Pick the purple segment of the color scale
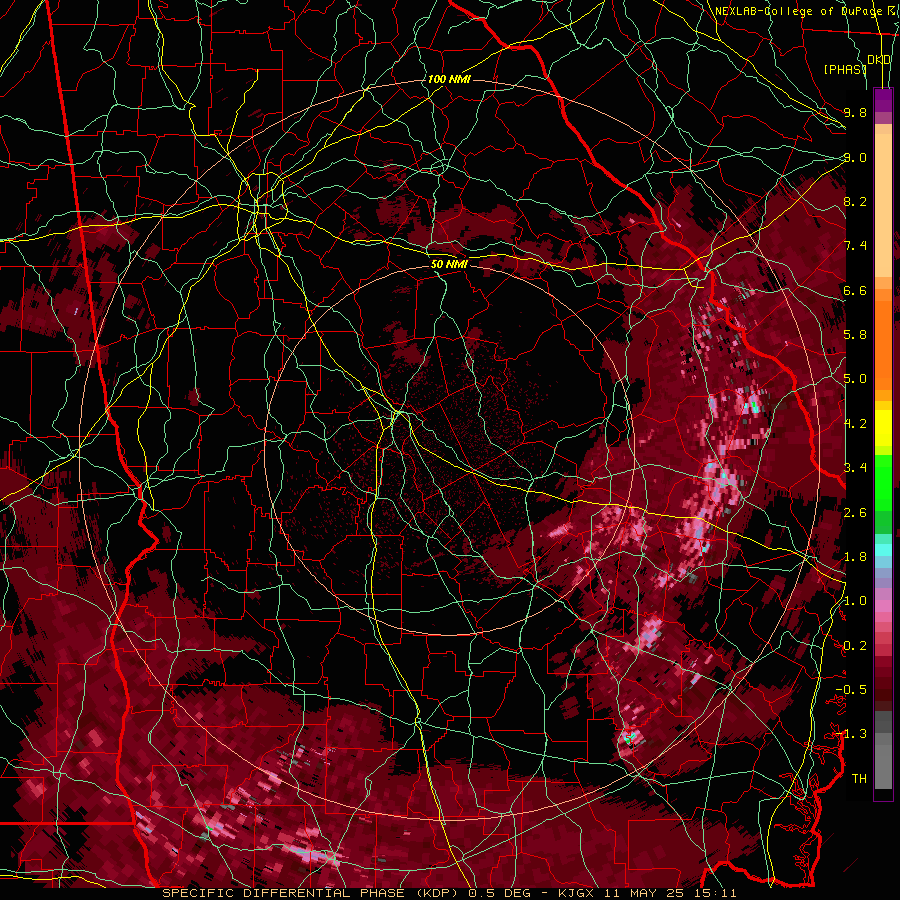 click(x=883, y=100)
